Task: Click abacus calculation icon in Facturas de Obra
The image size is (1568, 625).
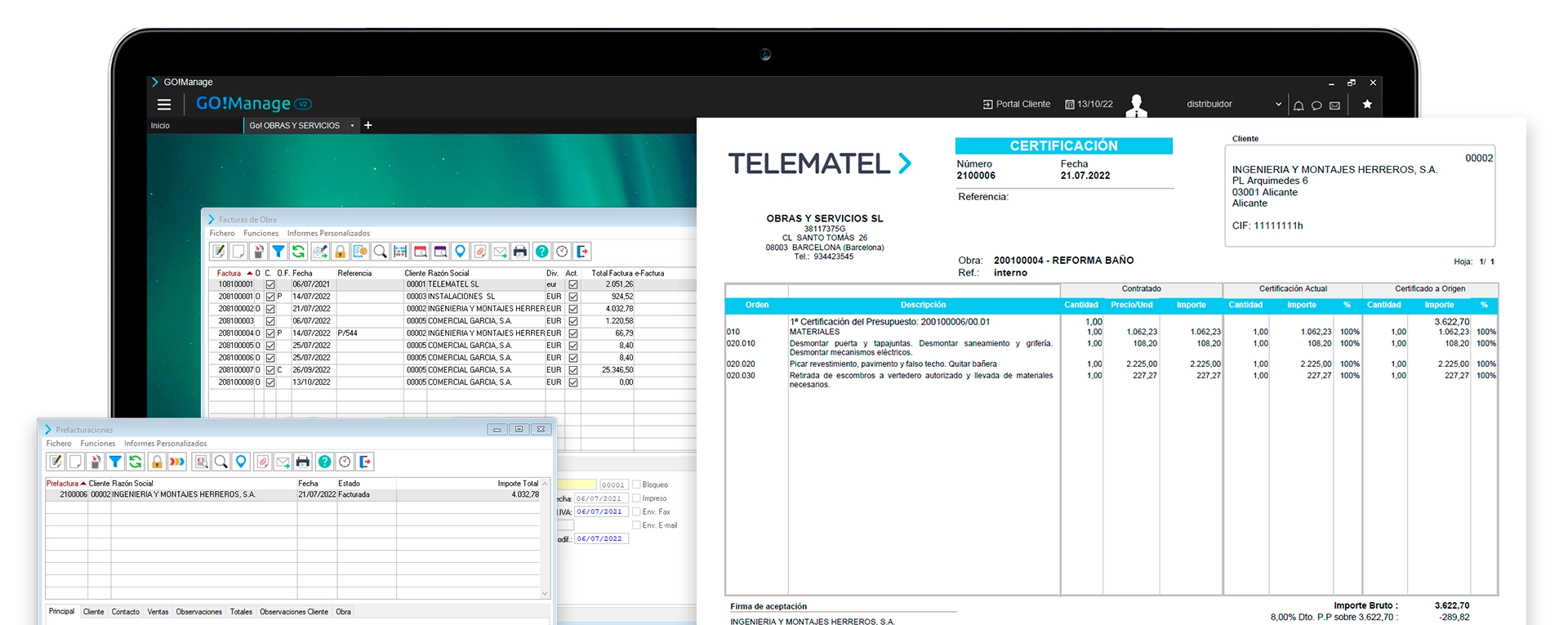Action: coord(400,252)
